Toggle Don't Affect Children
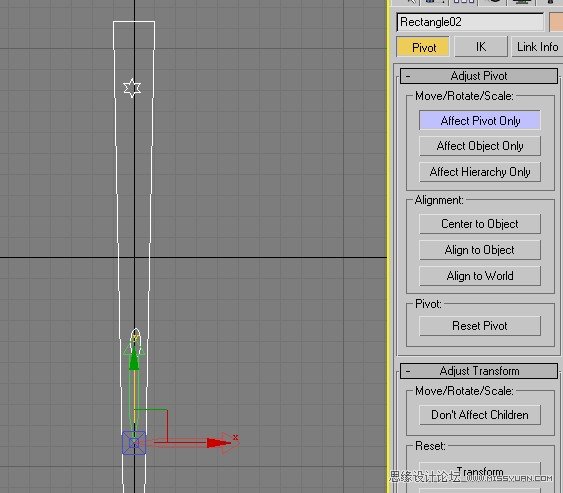Image resolution: width=563 pixels, height=493 pixels. tap(480, 415)
